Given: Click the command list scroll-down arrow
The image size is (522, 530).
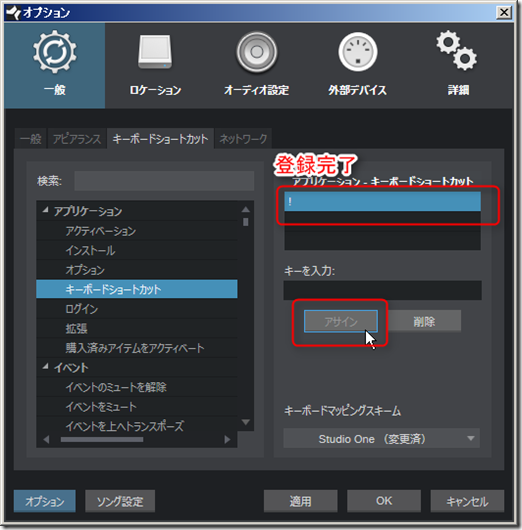Looking at the screenshot, I should 246,422.
